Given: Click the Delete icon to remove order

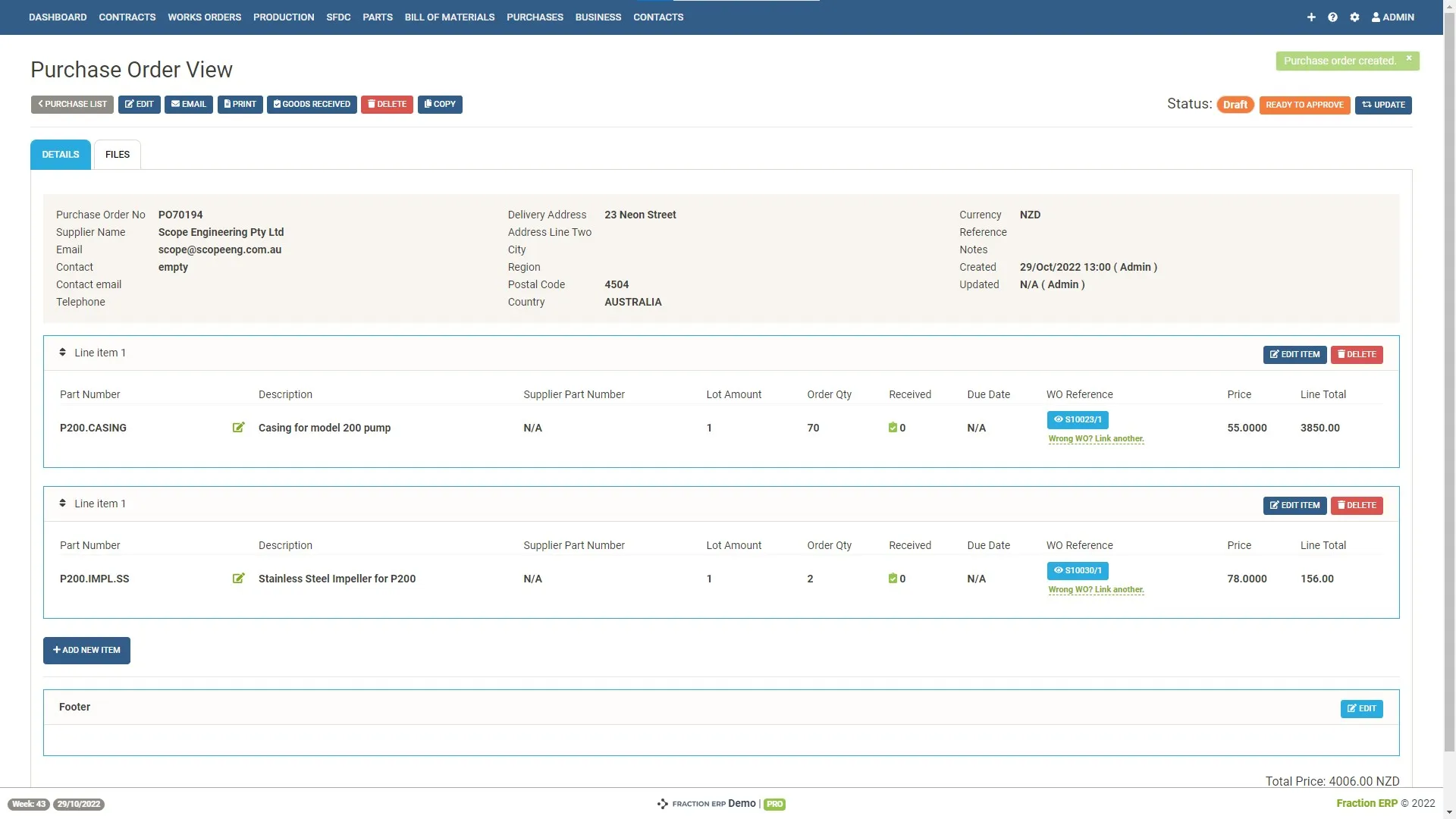Looking at the screenshot, I should [387, 104].
